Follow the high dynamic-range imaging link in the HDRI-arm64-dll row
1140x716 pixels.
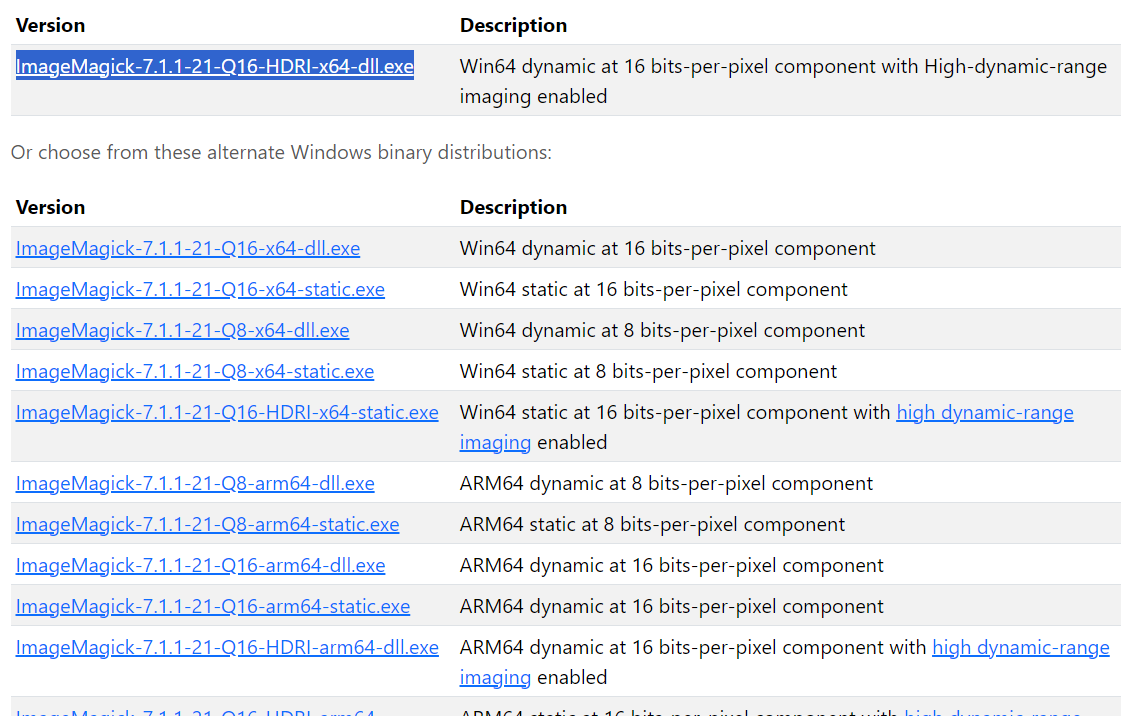1021,648
